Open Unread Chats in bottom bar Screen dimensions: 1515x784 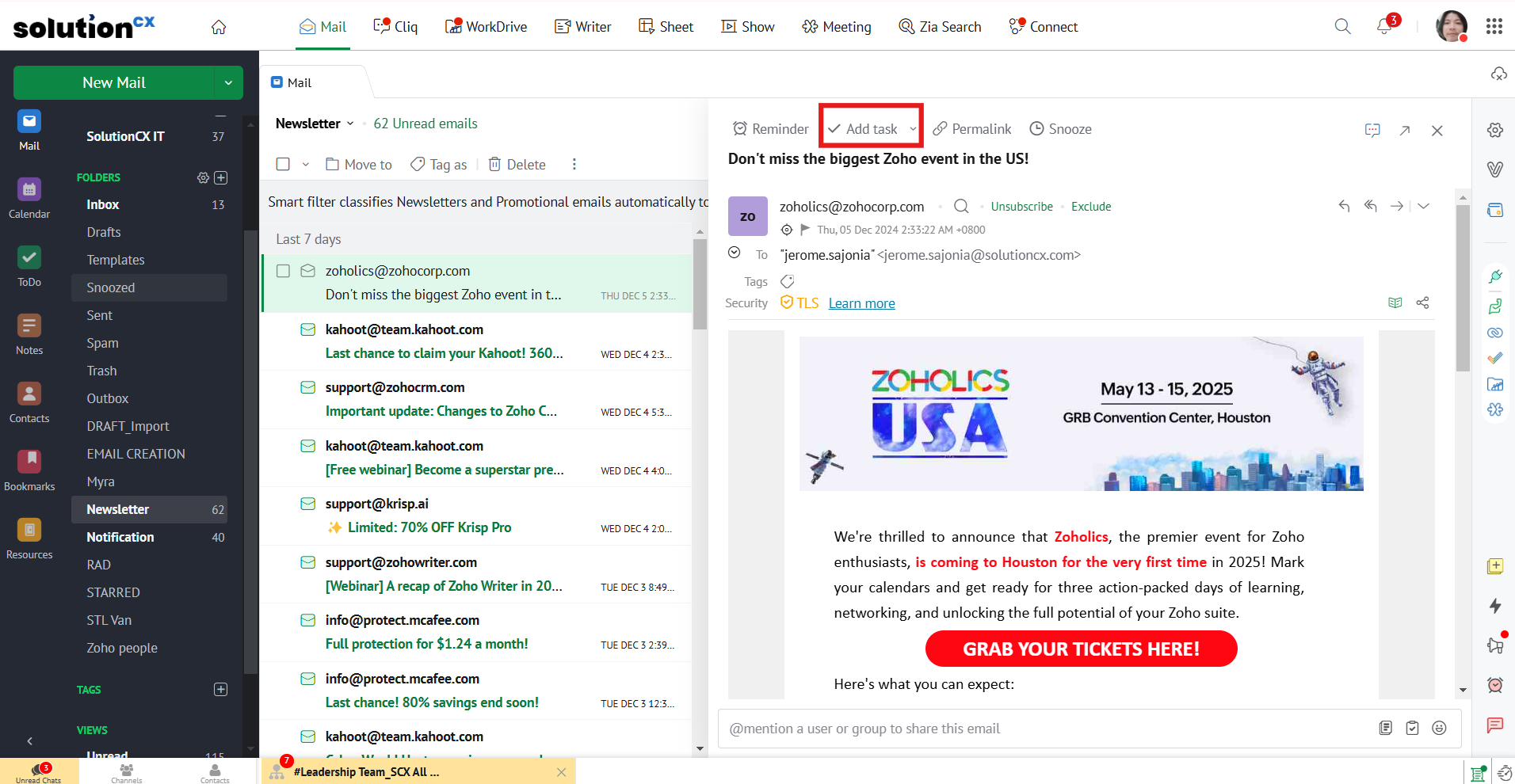point(39,771)
